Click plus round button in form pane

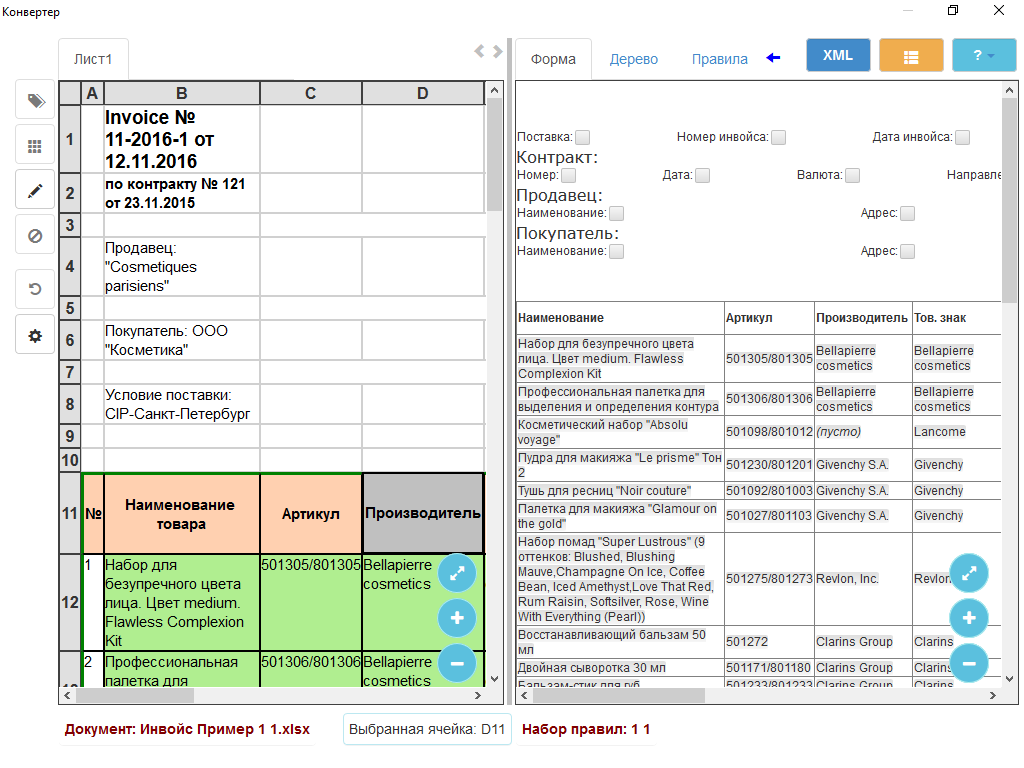click(969, 618)
